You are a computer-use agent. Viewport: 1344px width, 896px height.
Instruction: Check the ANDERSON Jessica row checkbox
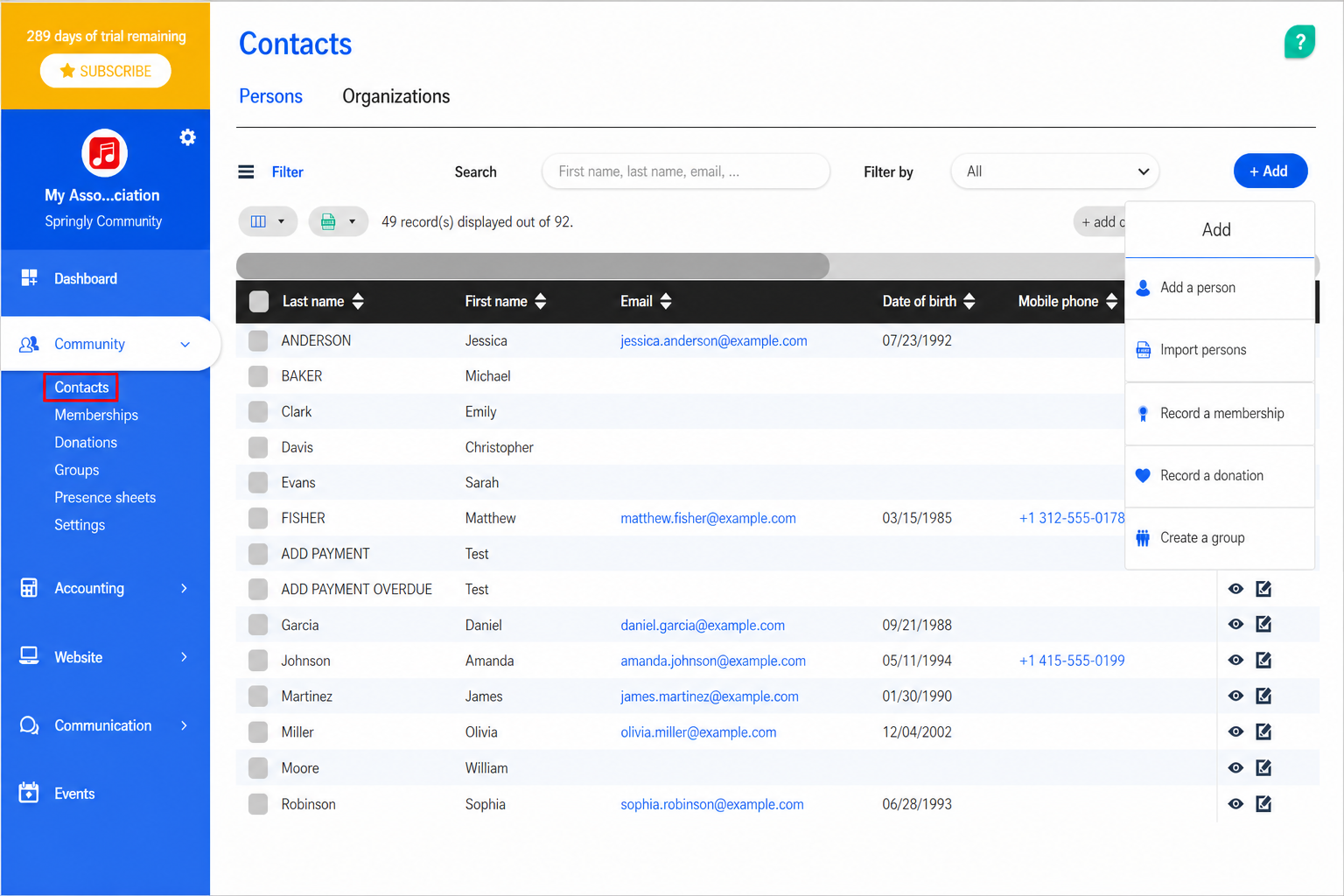[x=258, y=340]
